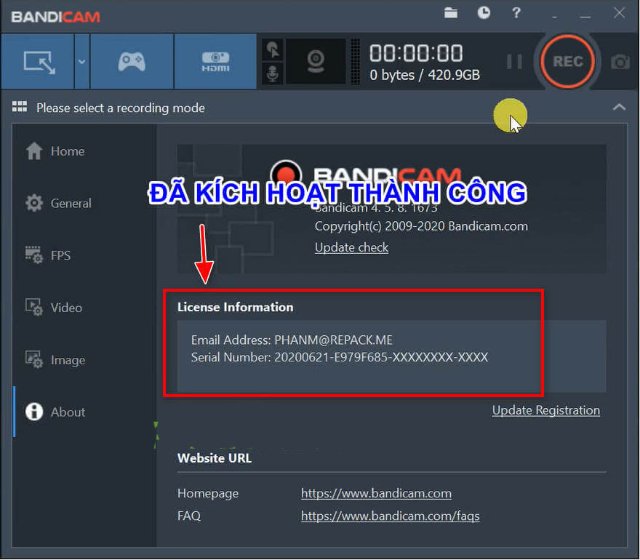Collapse the recording mode panel chevron
640x560 pixels.
coord(619,107)
